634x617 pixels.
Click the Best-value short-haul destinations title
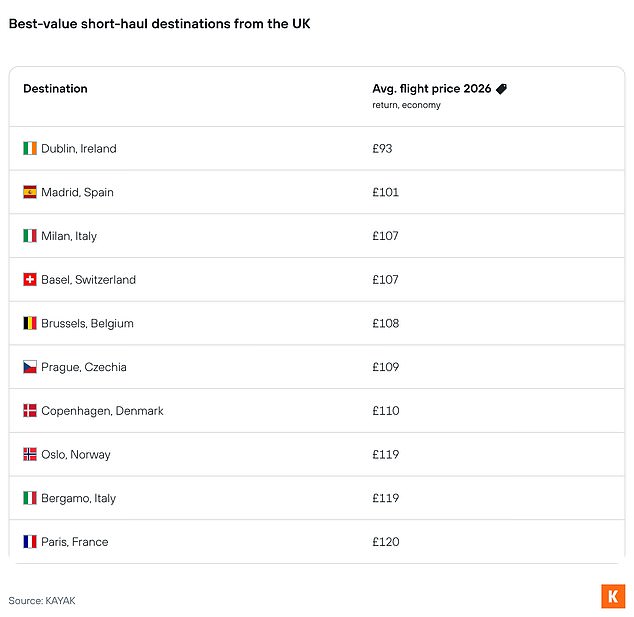(159, 24)
